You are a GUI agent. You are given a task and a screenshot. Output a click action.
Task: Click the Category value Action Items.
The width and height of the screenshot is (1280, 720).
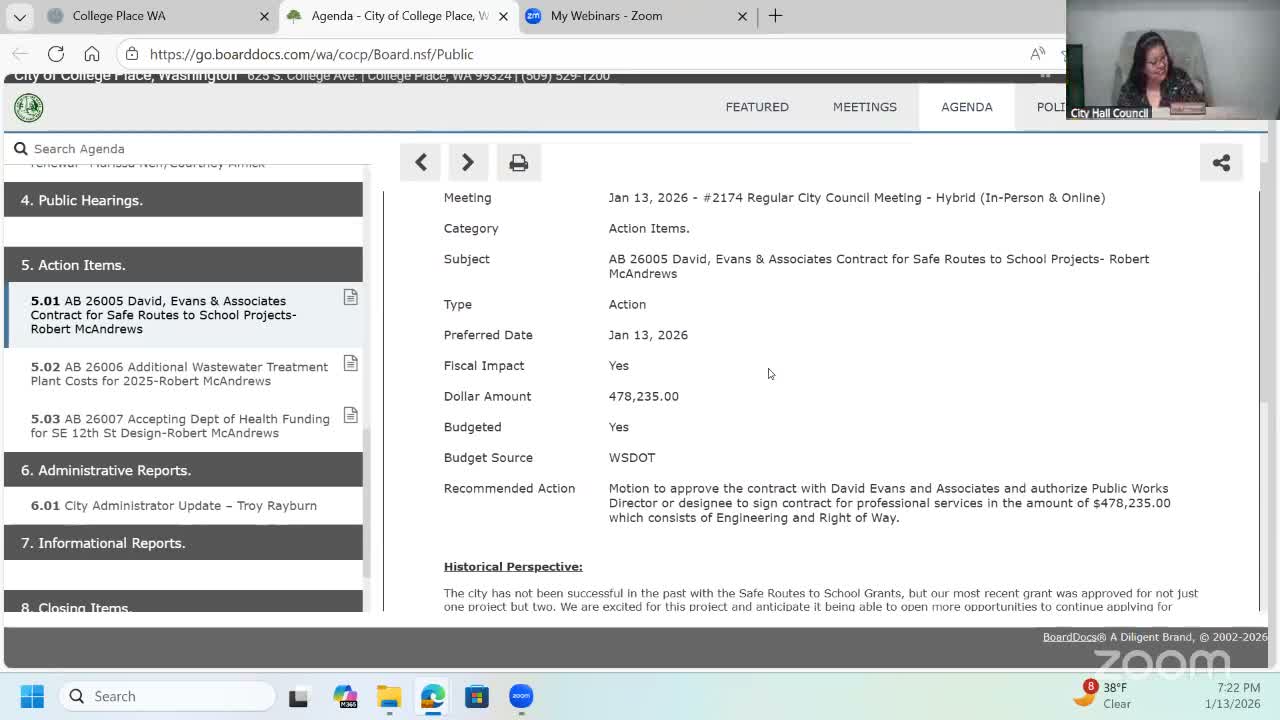coord(649,229)
